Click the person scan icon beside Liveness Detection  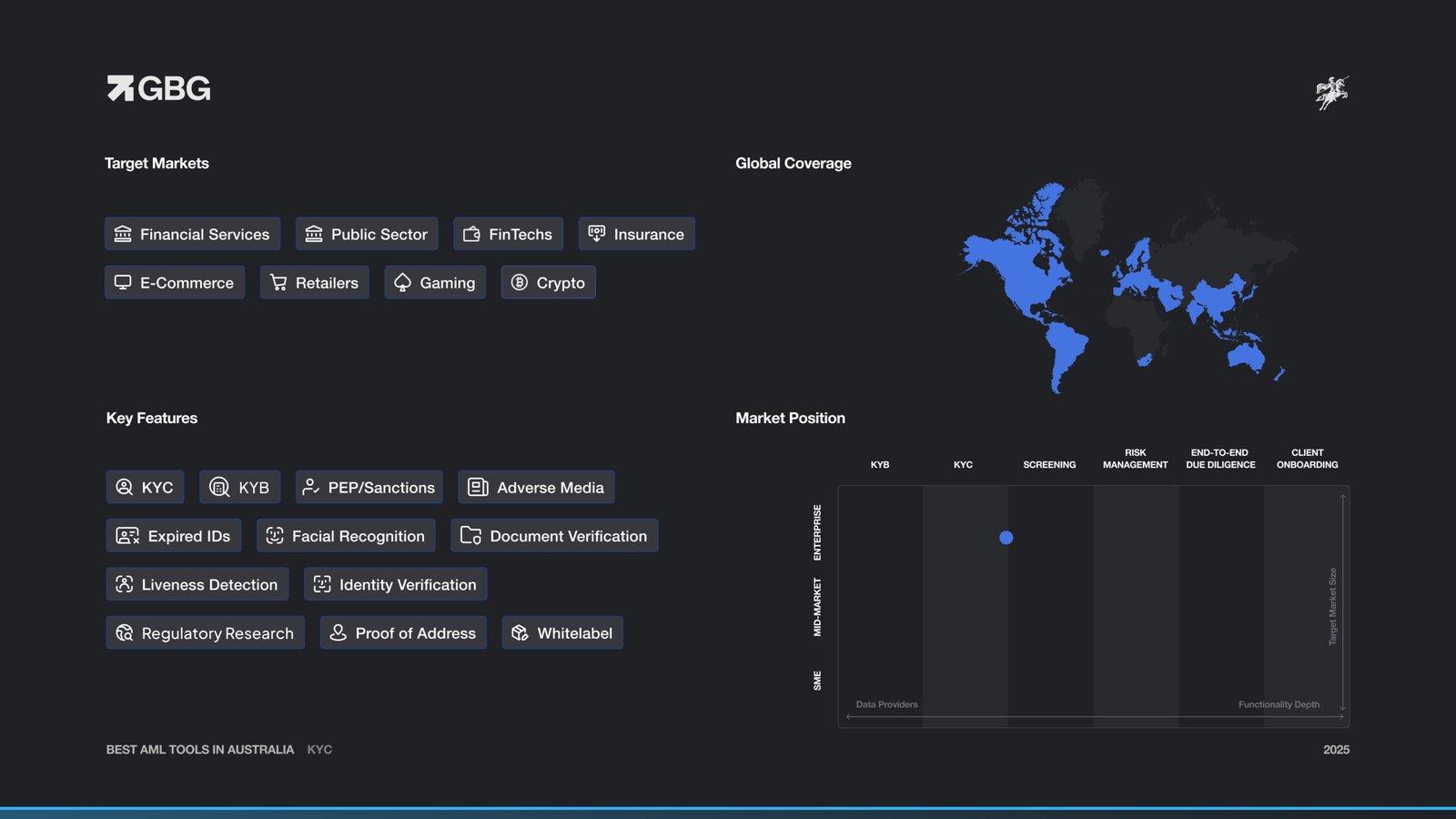point(125,584)
